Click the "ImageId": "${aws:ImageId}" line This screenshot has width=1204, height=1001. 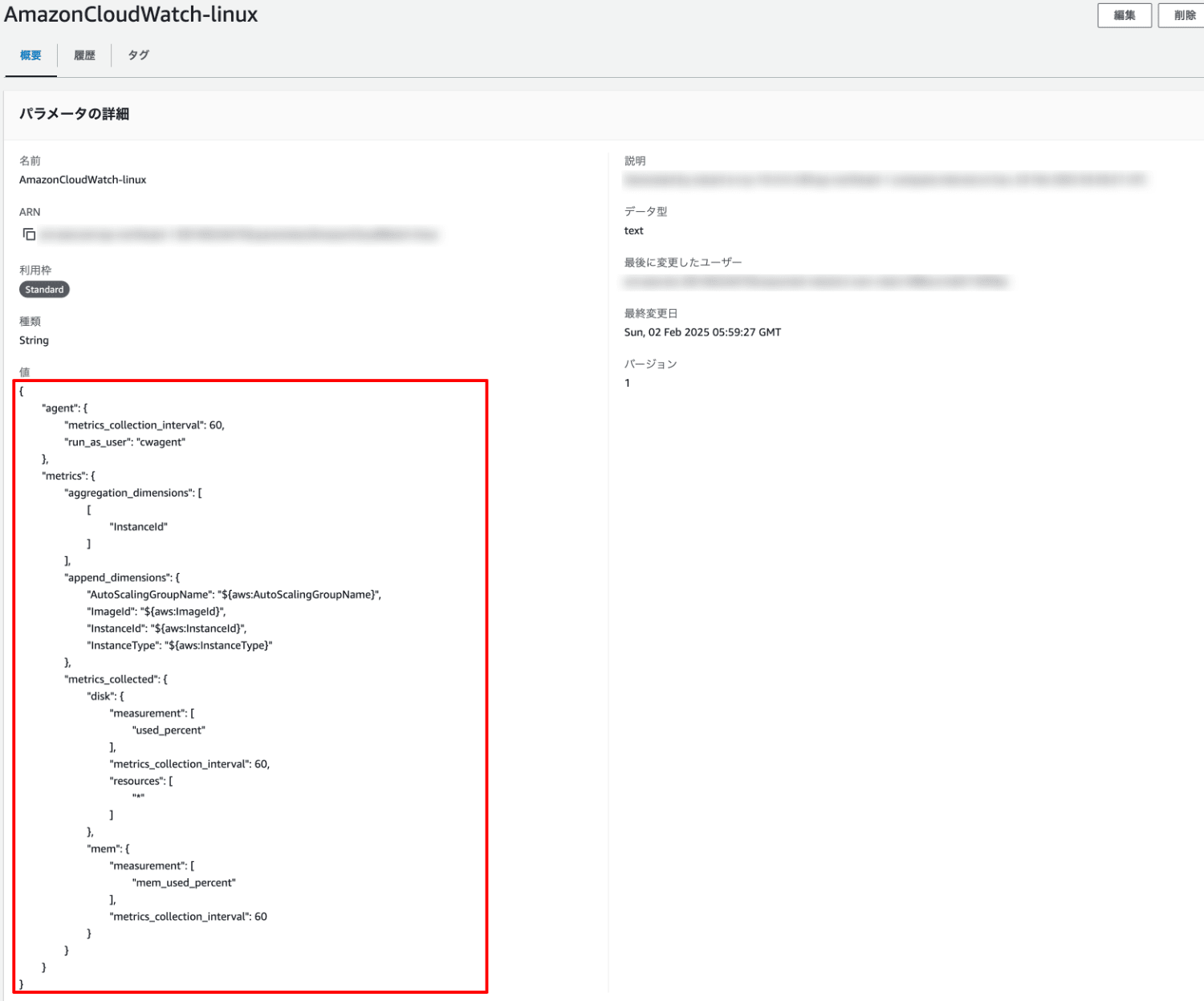click(x=157, y=612)
